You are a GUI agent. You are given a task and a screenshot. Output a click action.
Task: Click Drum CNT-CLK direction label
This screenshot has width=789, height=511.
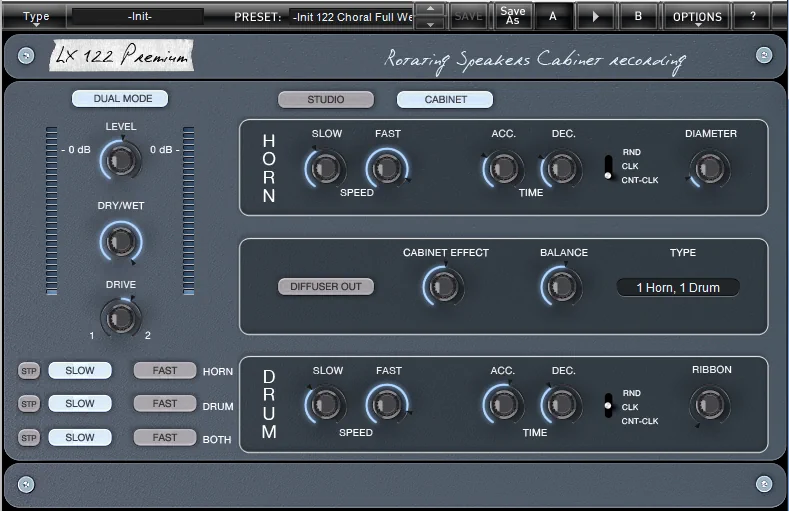click(640, 421)
